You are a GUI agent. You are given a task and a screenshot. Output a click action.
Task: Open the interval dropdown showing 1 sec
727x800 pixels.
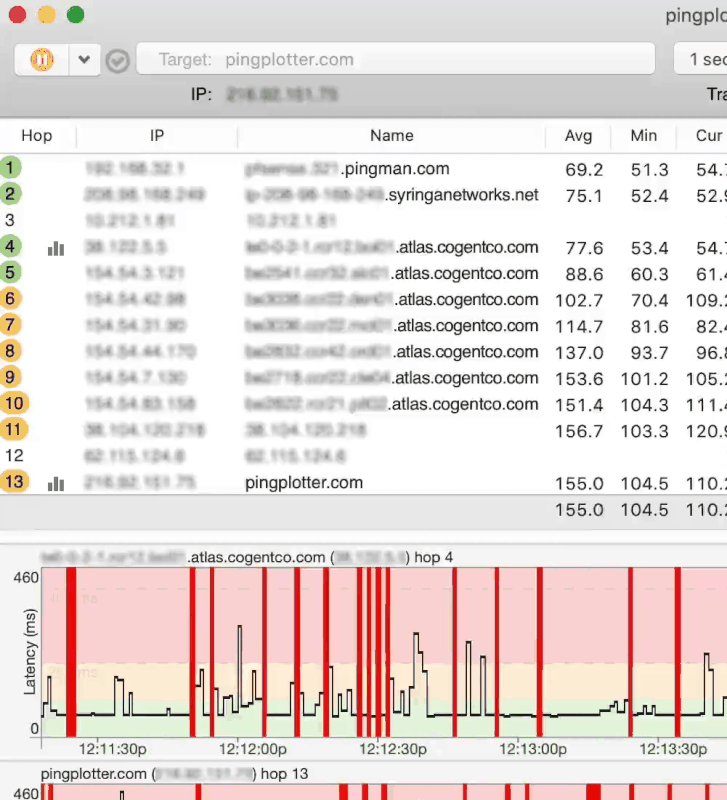700,59
